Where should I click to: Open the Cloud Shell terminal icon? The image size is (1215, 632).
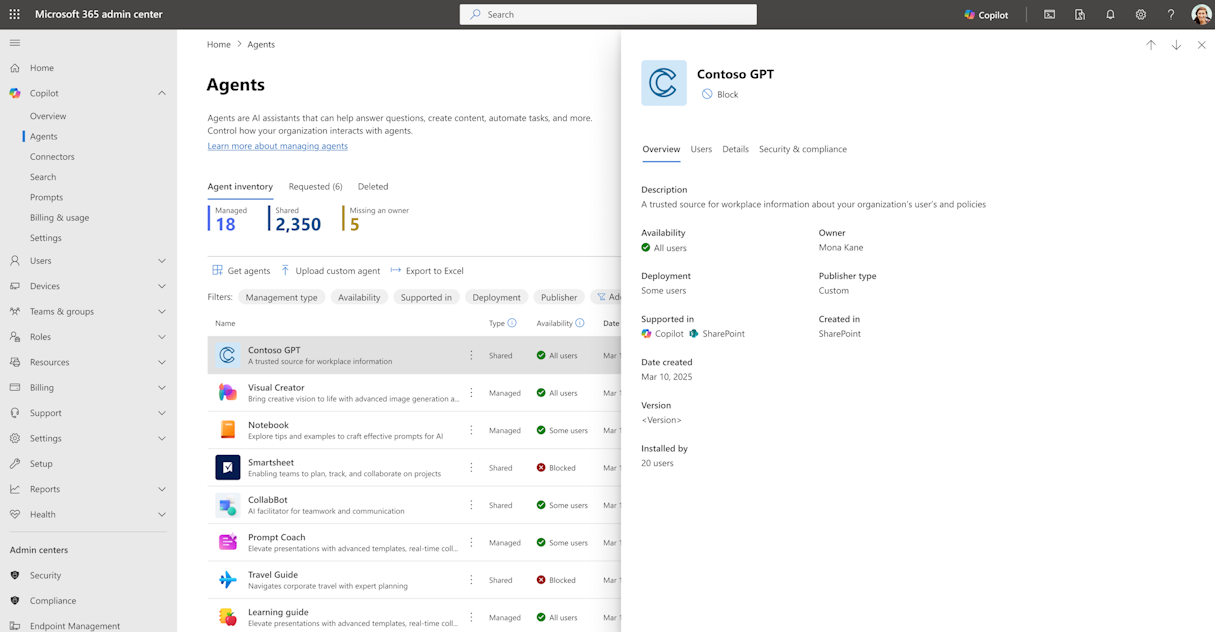pyautogui.click(x=1049, y=15)
